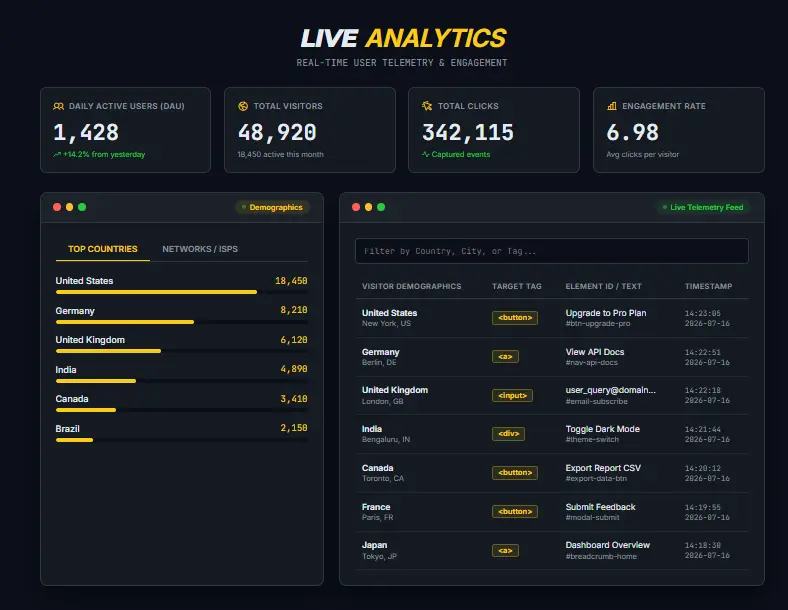Screen dimensions: 788x610
Task: Click 'Export Report CSV' entry
Action: coord(603,468)
